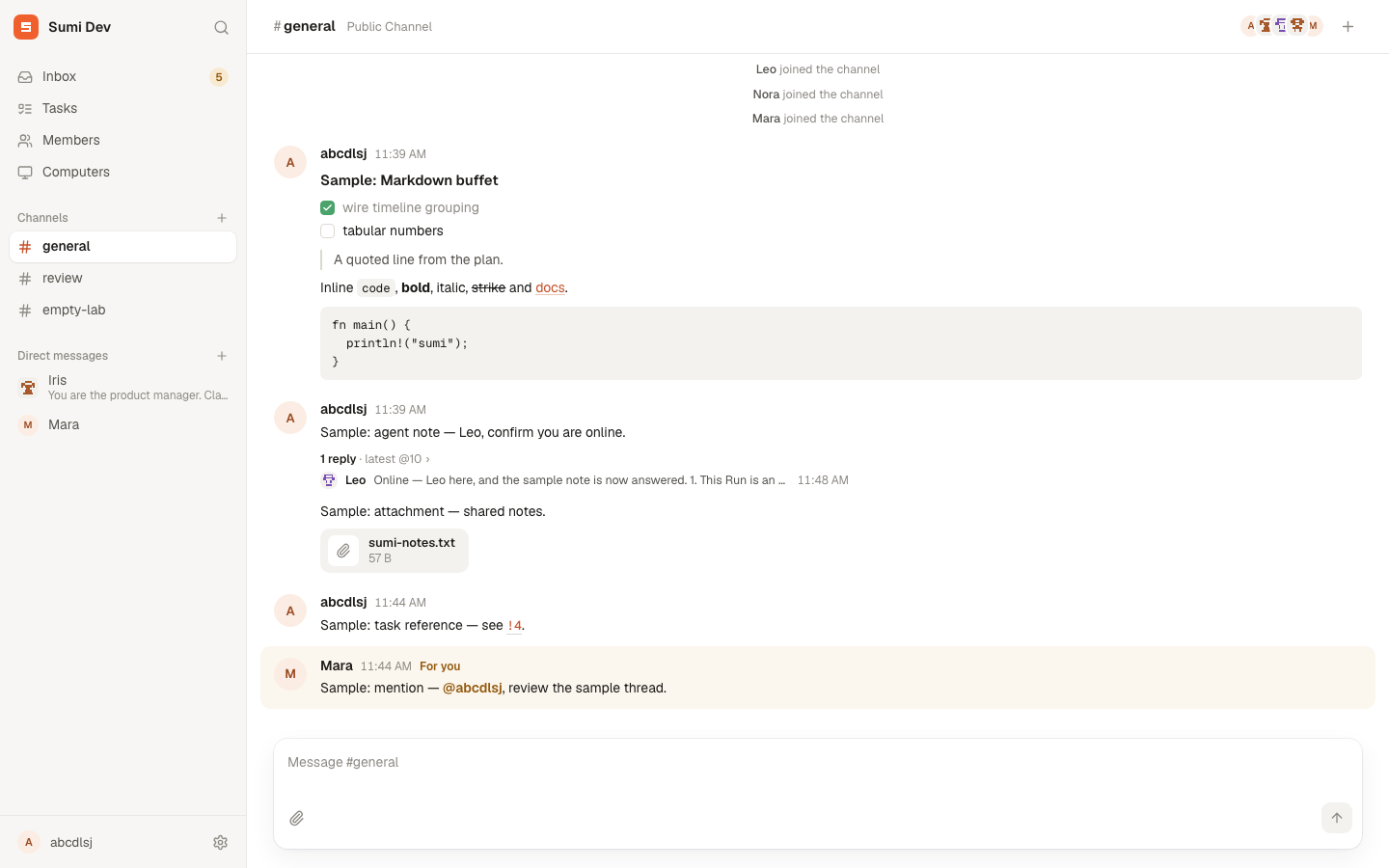
Task: Add a member with the header plus icon
Action: point(1348,26)
